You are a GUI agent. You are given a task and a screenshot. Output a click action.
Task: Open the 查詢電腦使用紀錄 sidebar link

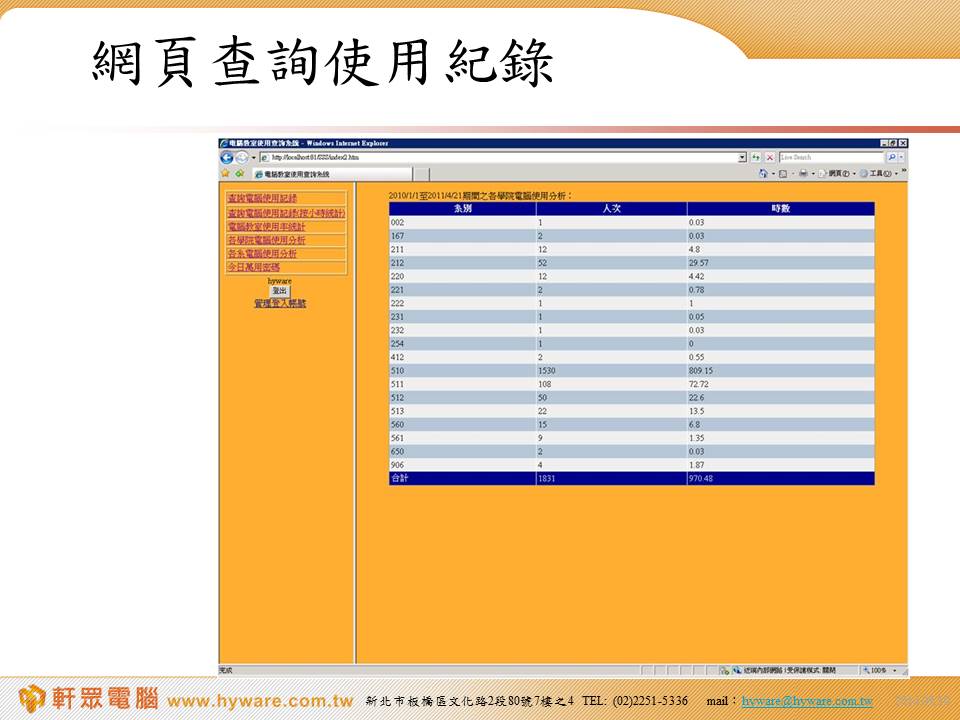(262, 199)
